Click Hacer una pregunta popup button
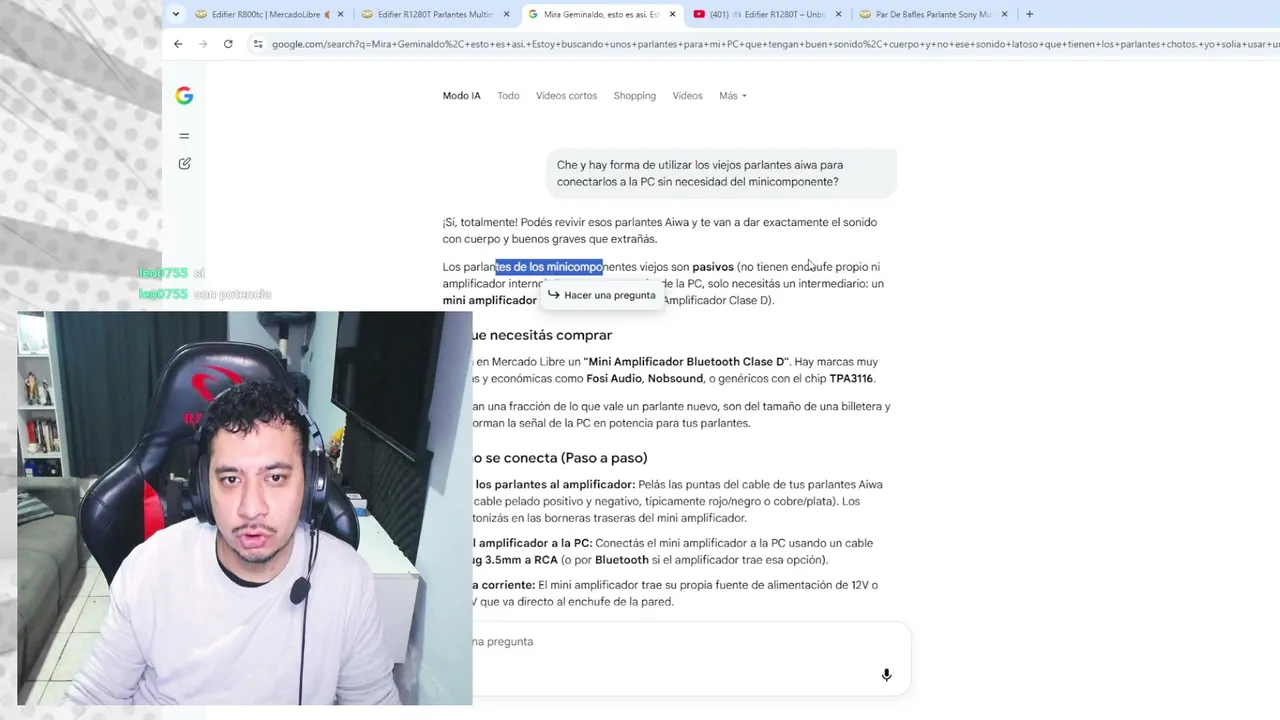The image size is (1280, 720). 601,295
